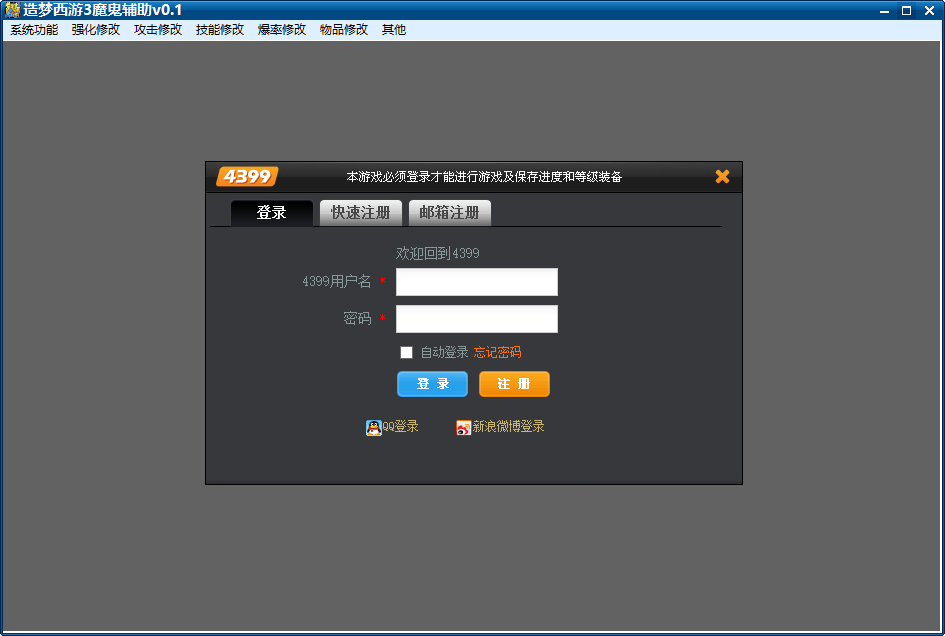The width and height of the screenshot is (945, 636).
Task: Choose the QQ登录 text link
Action: coord(400,427)
